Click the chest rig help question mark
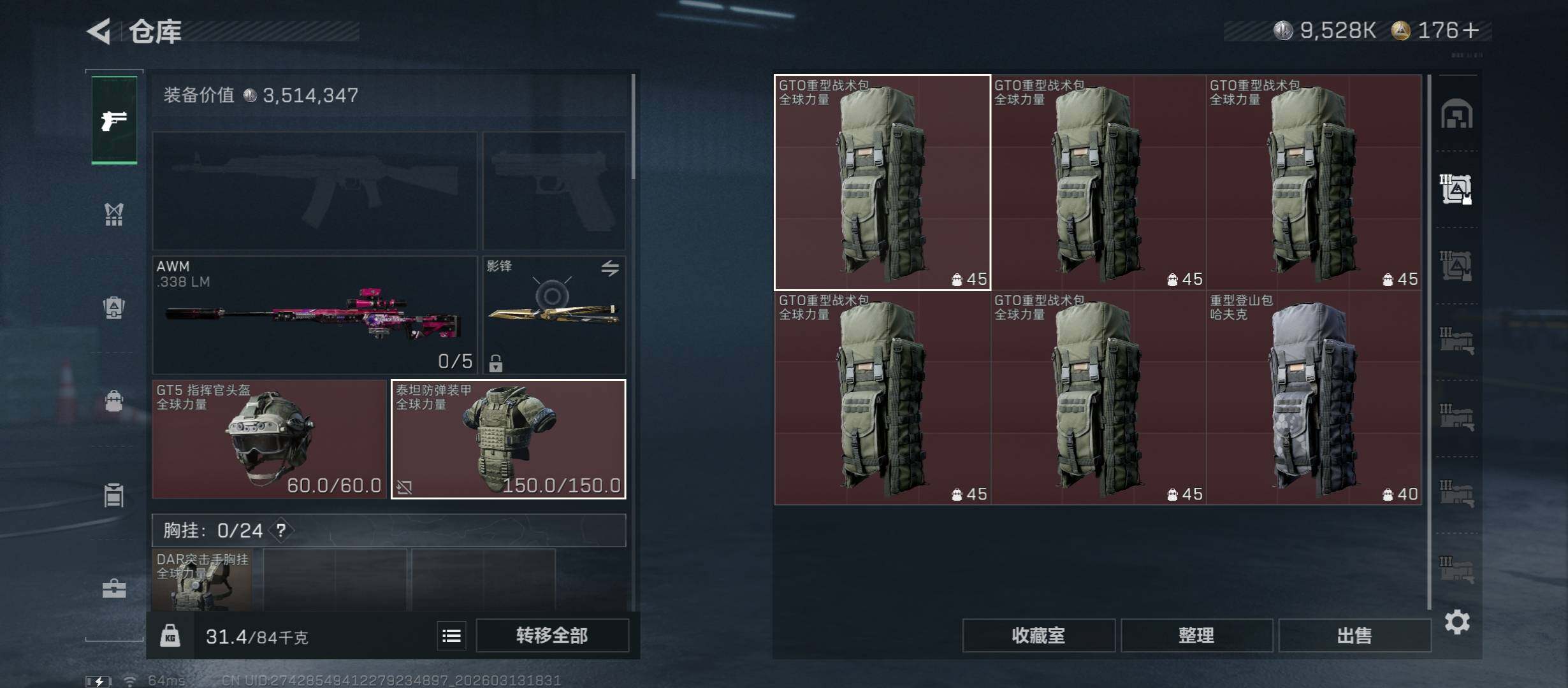 coord(281,530)
